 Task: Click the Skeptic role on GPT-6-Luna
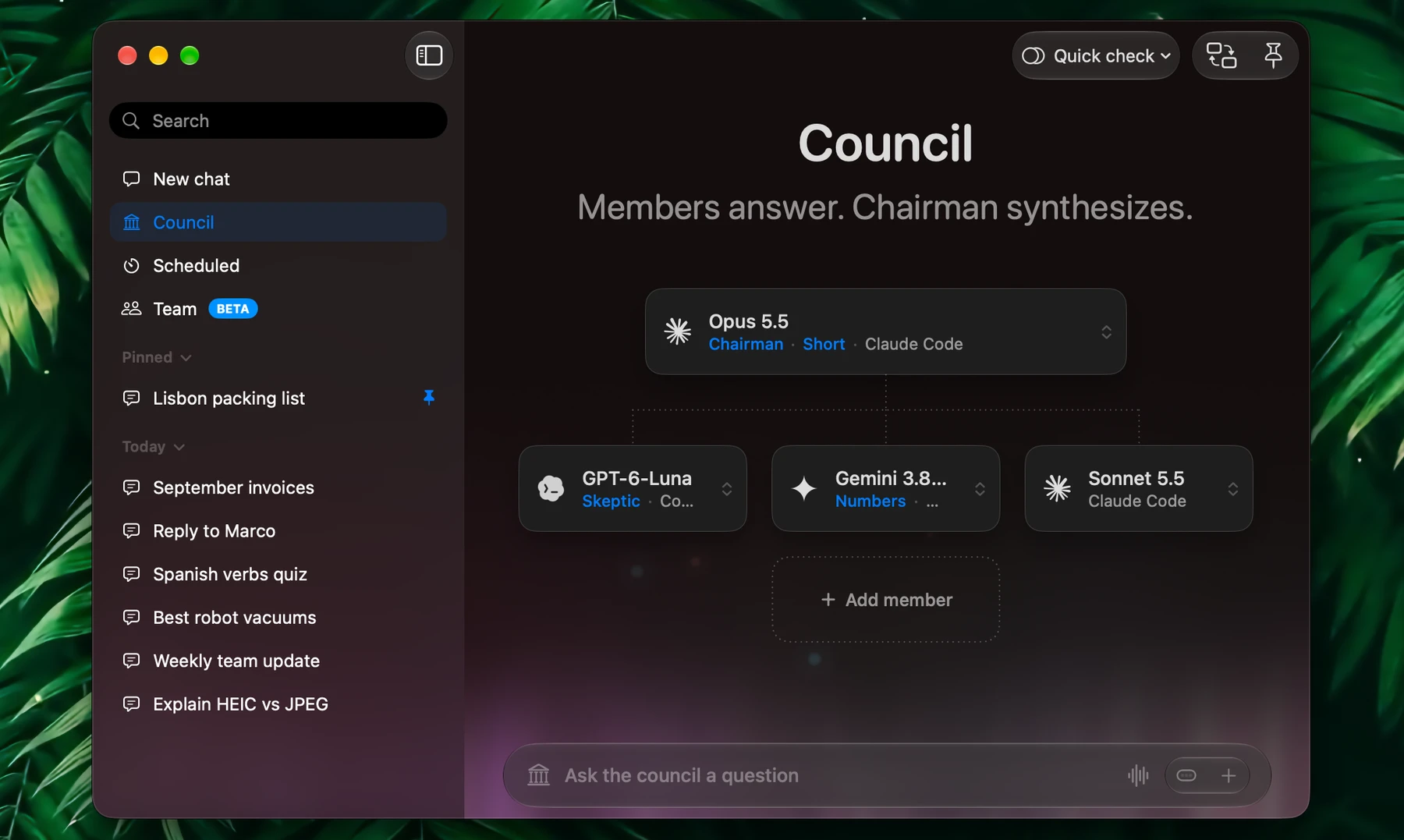coord(611,501)
